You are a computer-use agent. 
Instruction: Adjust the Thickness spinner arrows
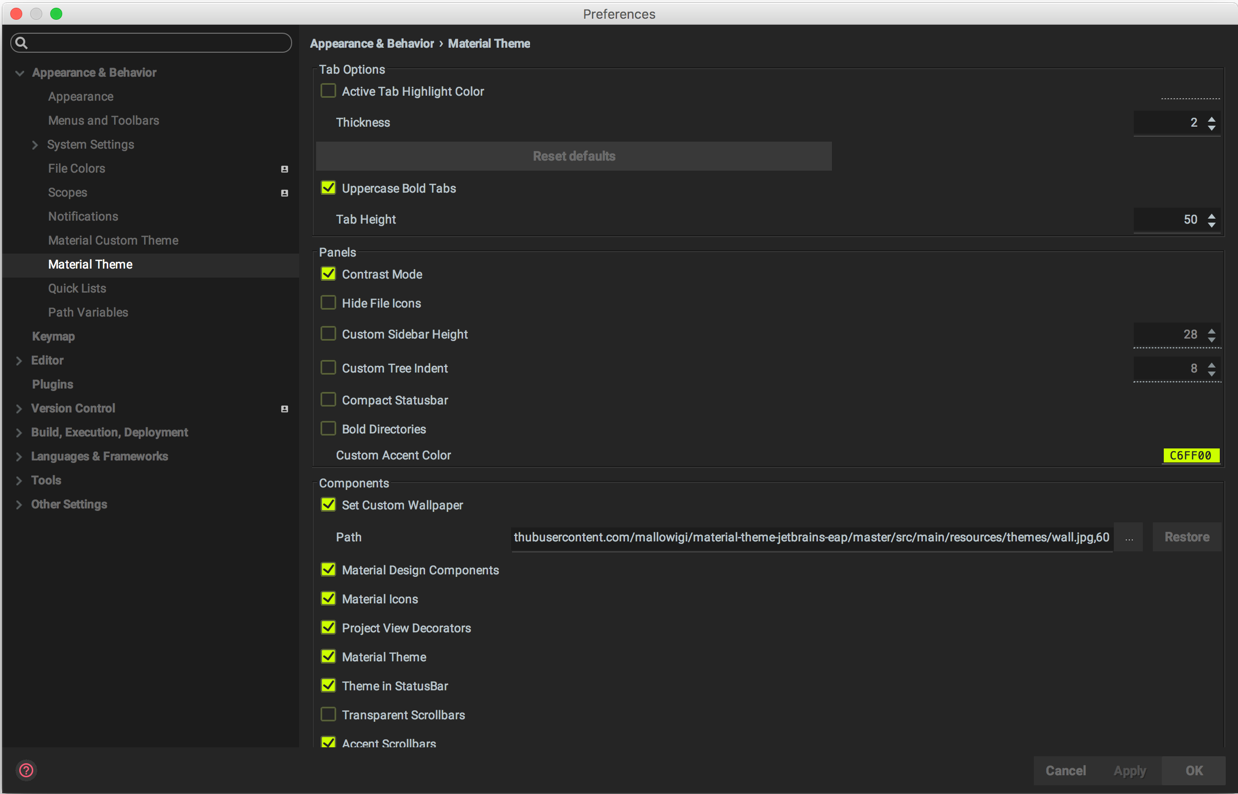[x=1212, y=123]
